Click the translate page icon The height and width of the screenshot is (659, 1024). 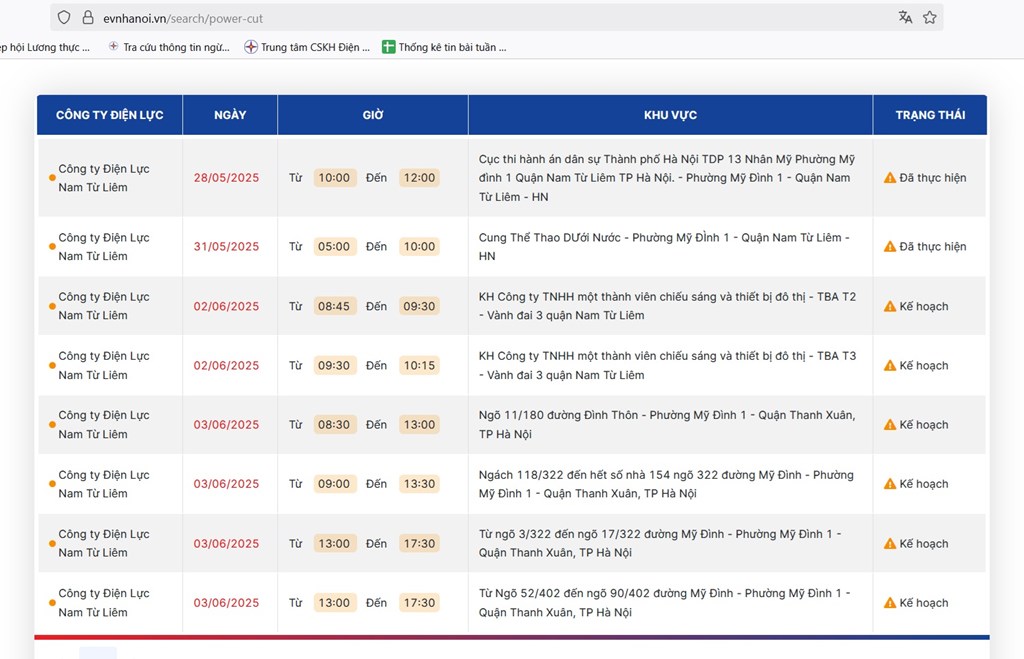coord(905,18)
